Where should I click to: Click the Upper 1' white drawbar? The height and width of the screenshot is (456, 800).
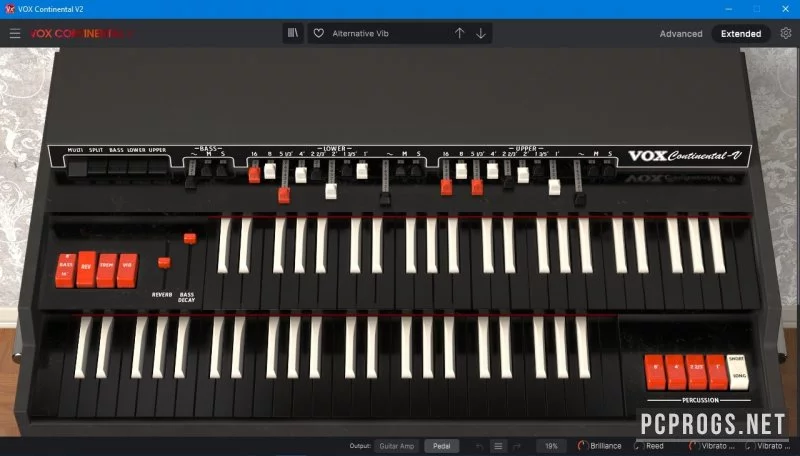pos(554,187)
